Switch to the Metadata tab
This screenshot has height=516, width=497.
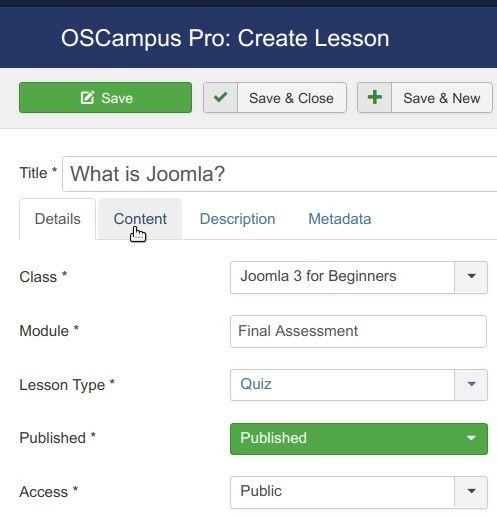pyautogui.click(x=340, y=219)
